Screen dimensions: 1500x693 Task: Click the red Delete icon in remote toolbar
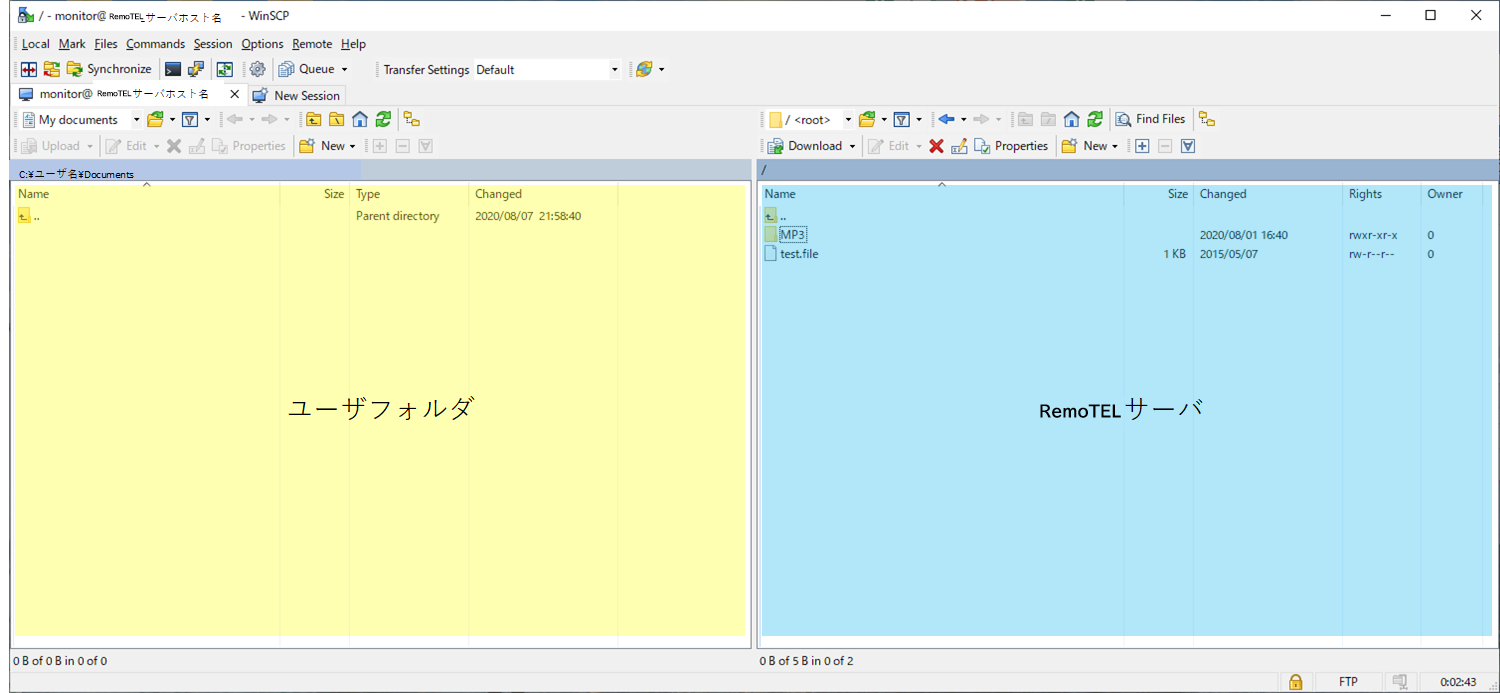click(936, 146)
